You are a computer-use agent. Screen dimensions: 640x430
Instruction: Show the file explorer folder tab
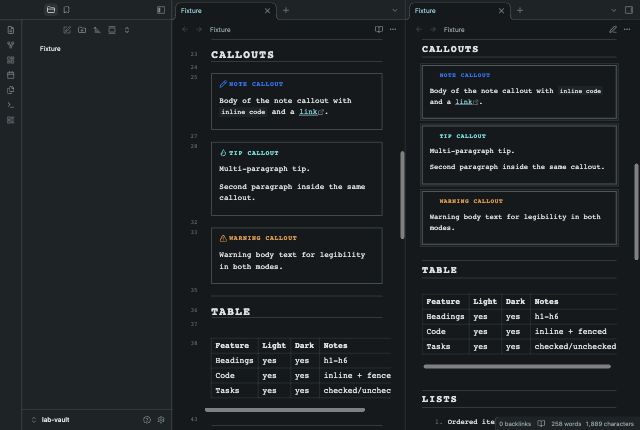[51, 10]
